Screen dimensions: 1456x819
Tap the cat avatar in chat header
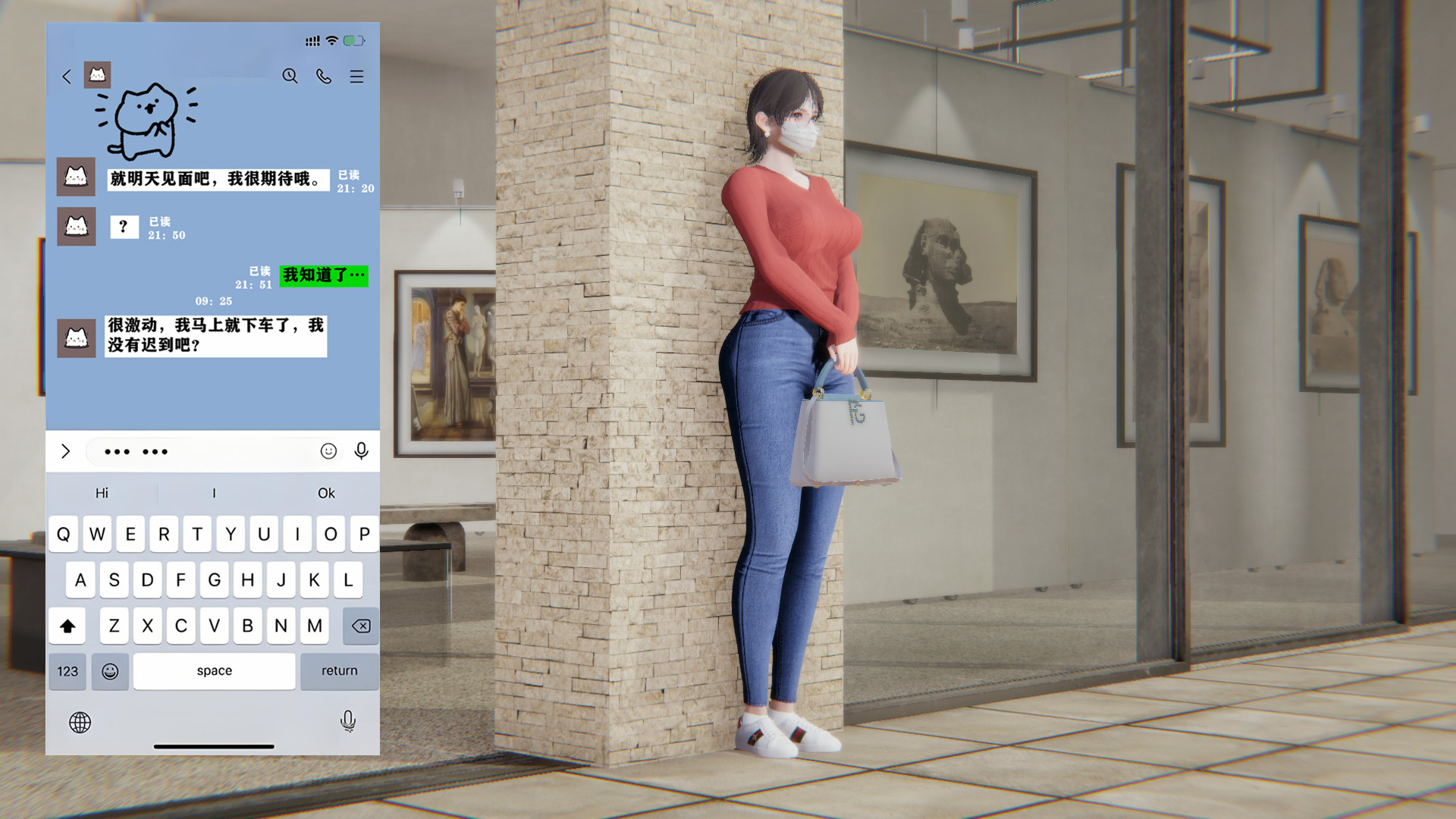97,75
